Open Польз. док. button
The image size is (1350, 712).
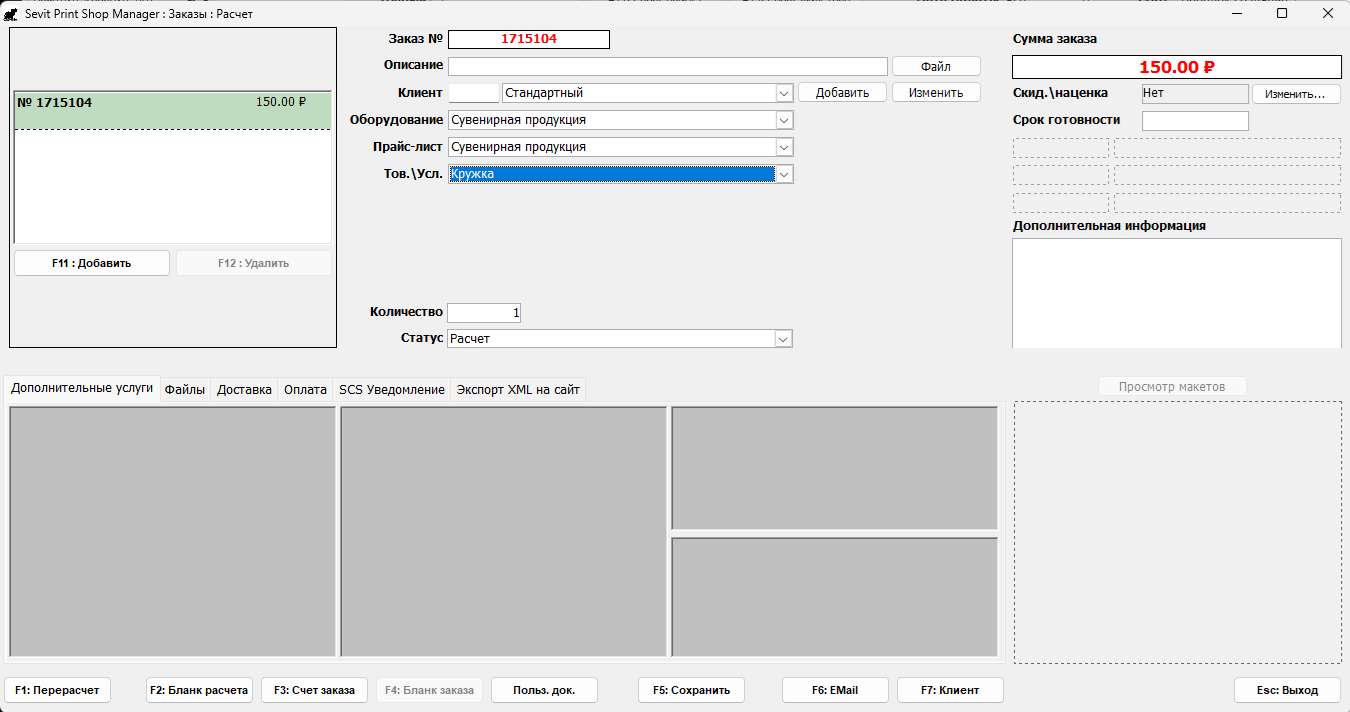[x=544, y=690]
